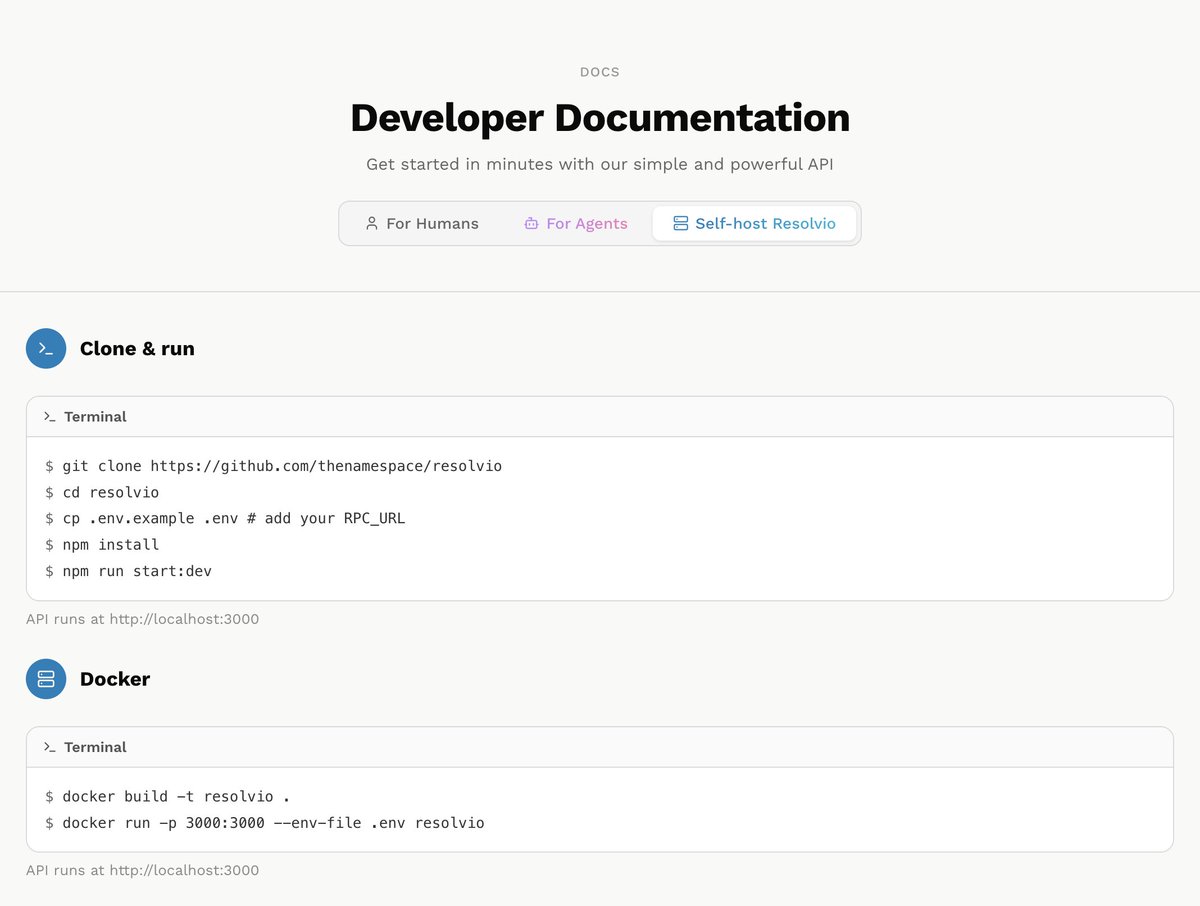
Task: Click the person icon in For Humans tab
Action: (371, 223)
